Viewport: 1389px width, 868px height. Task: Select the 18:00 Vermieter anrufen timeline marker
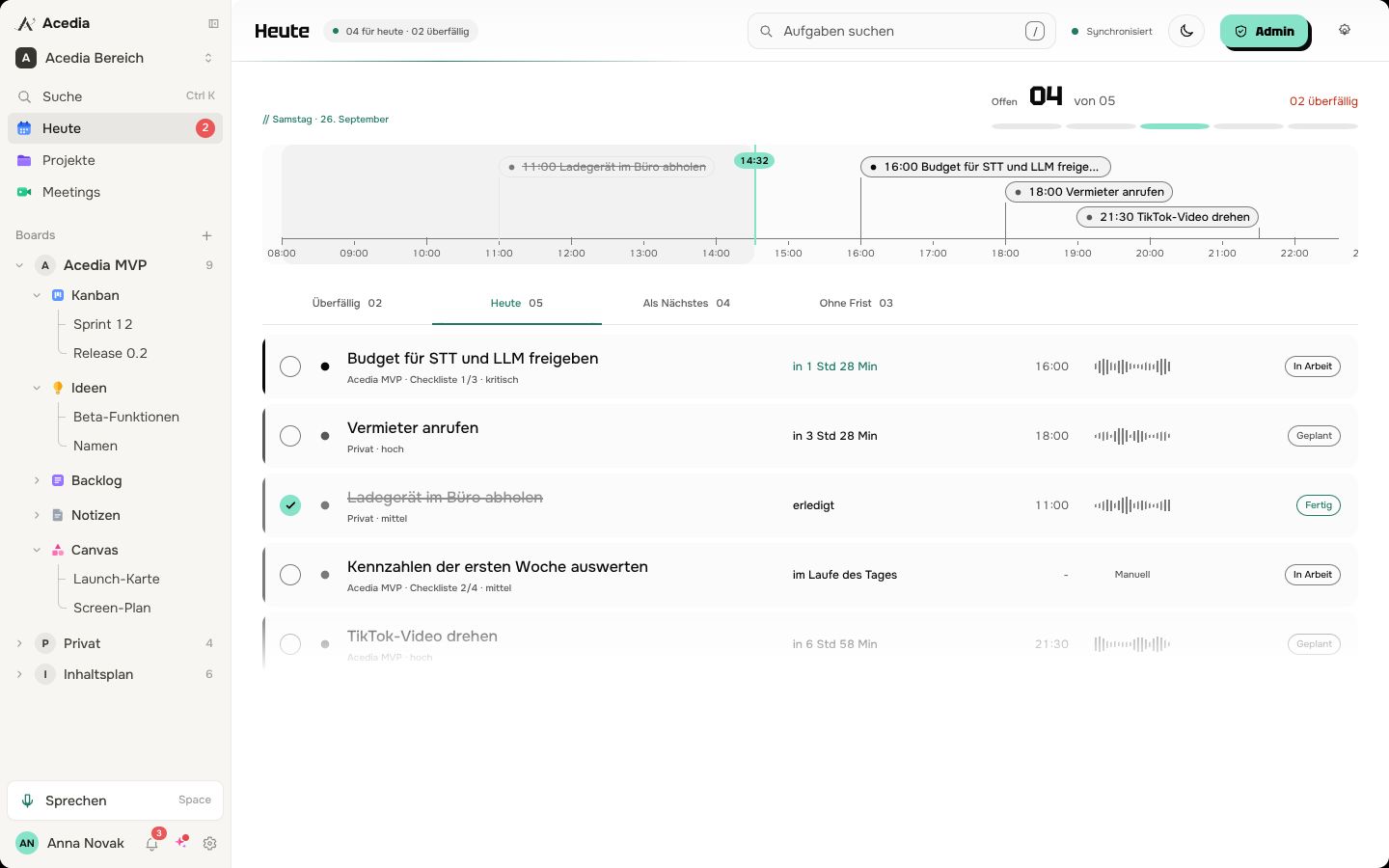tap(1089, 192)
